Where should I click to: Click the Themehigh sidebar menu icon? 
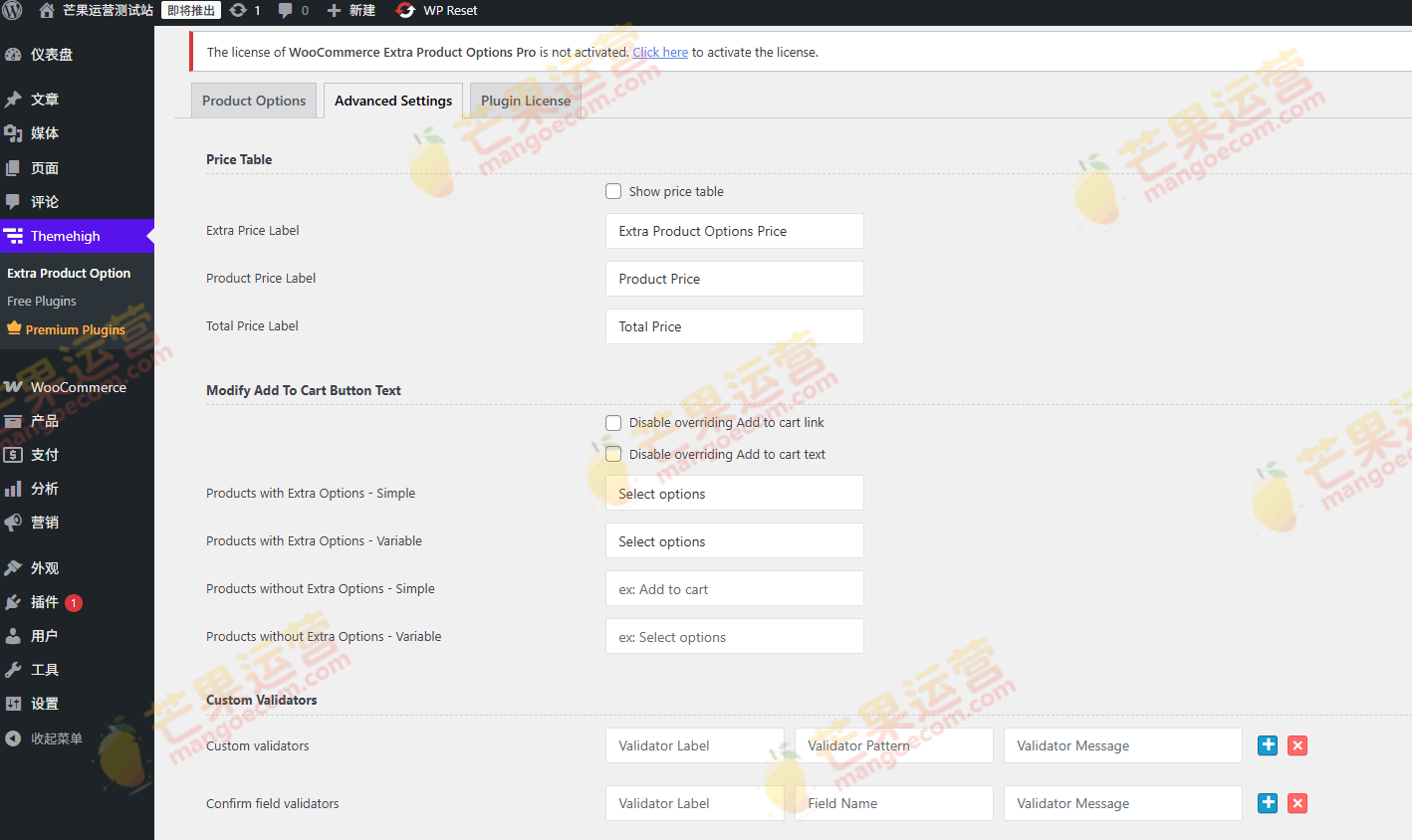(x=14, y=236)
